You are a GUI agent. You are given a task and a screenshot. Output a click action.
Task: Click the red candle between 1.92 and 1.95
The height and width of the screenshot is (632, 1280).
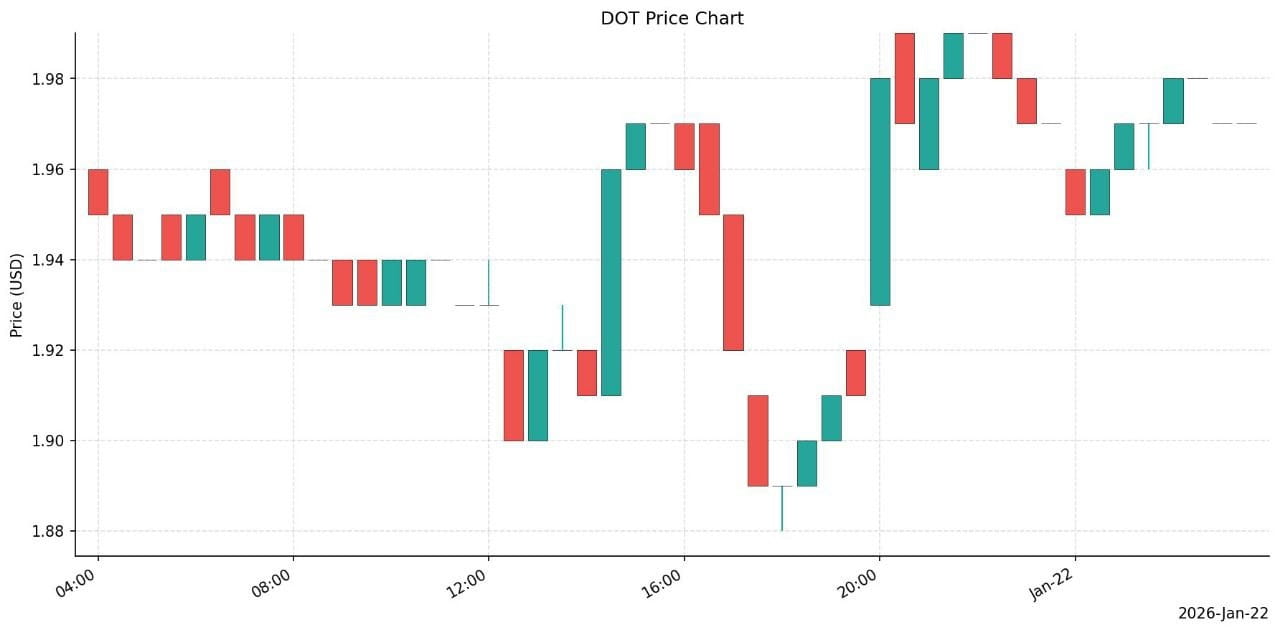[x=733, y=282]
